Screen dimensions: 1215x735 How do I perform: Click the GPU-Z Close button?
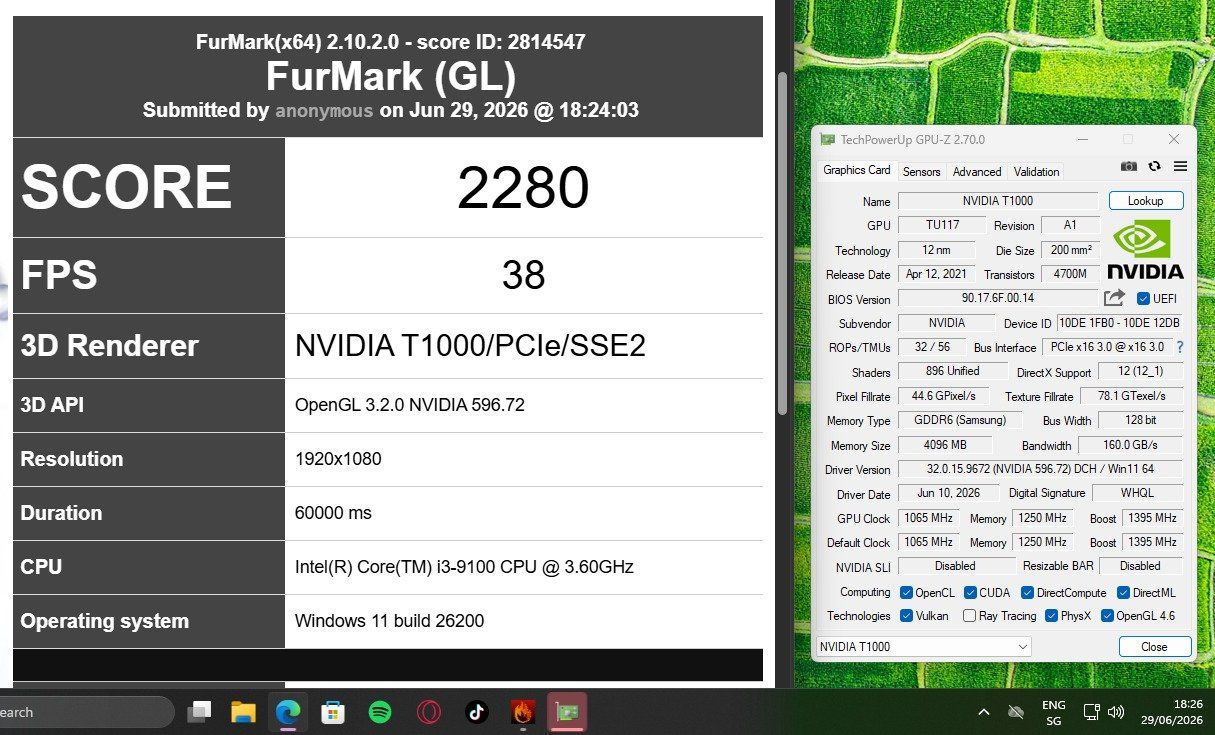(x=1154, y=647)
